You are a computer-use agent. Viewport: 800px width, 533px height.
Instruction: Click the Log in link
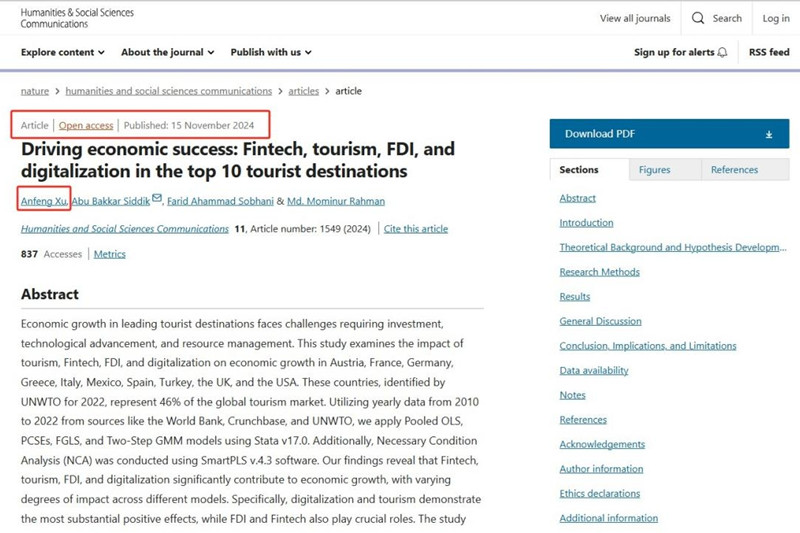[x=776, y=18]
